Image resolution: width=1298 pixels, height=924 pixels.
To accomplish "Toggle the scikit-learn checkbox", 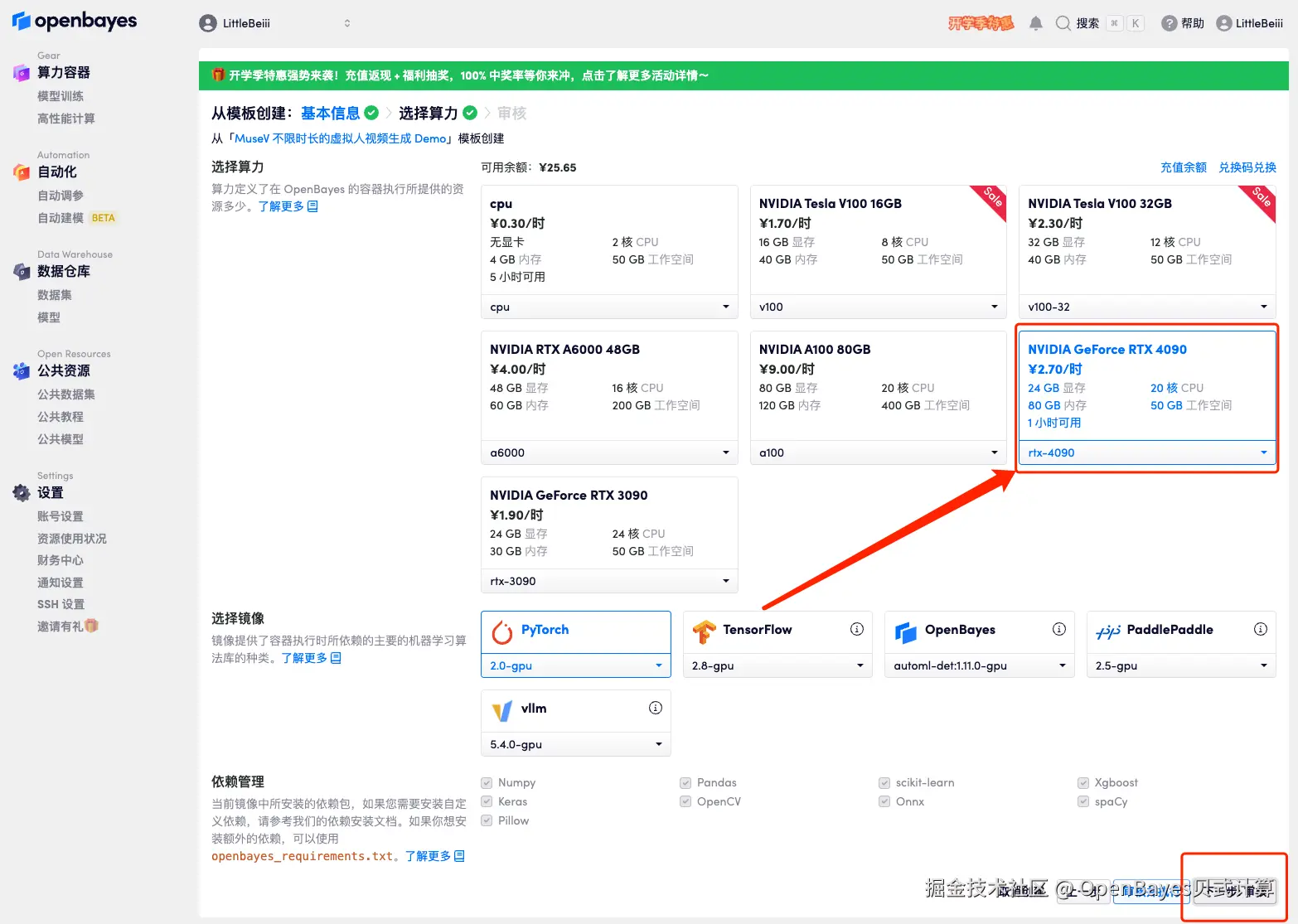I will tap(884, 782).
